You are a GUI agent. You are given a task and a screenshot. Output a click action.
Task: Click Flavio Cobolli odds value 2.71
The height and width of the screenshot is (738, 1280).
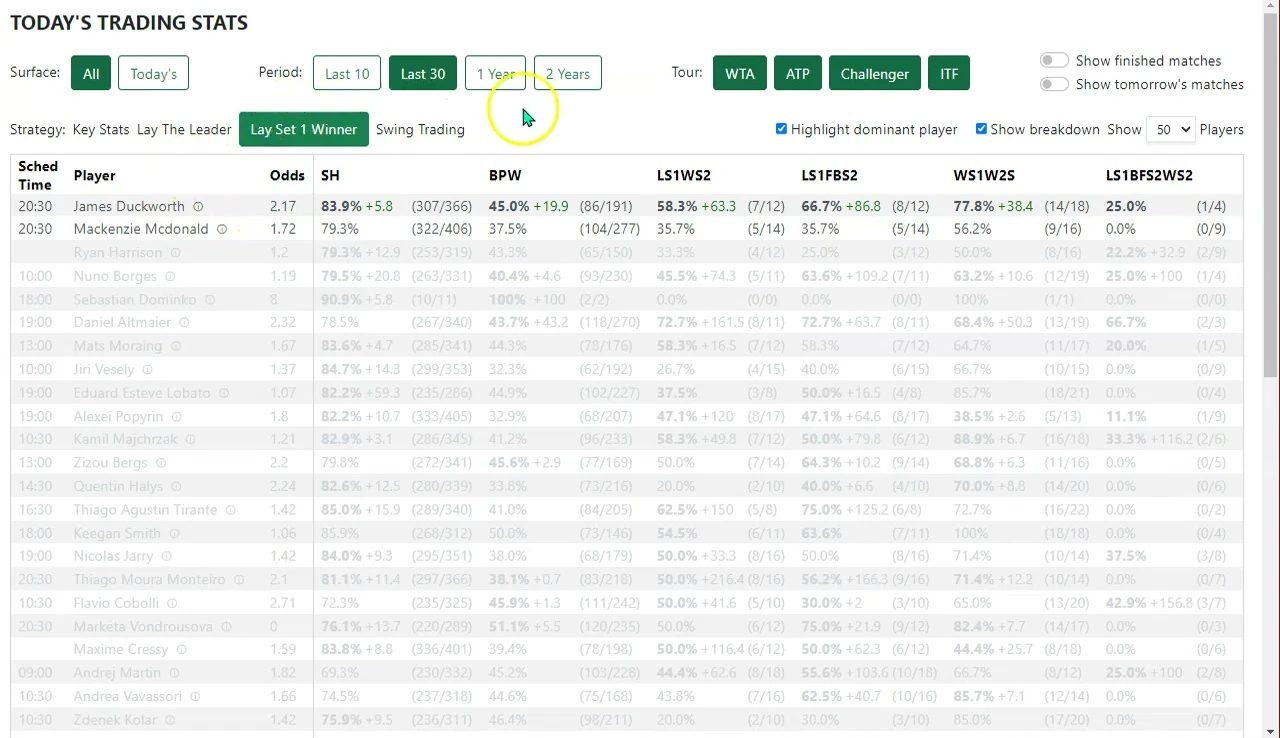pyautogui.click(x=283, y=603)
